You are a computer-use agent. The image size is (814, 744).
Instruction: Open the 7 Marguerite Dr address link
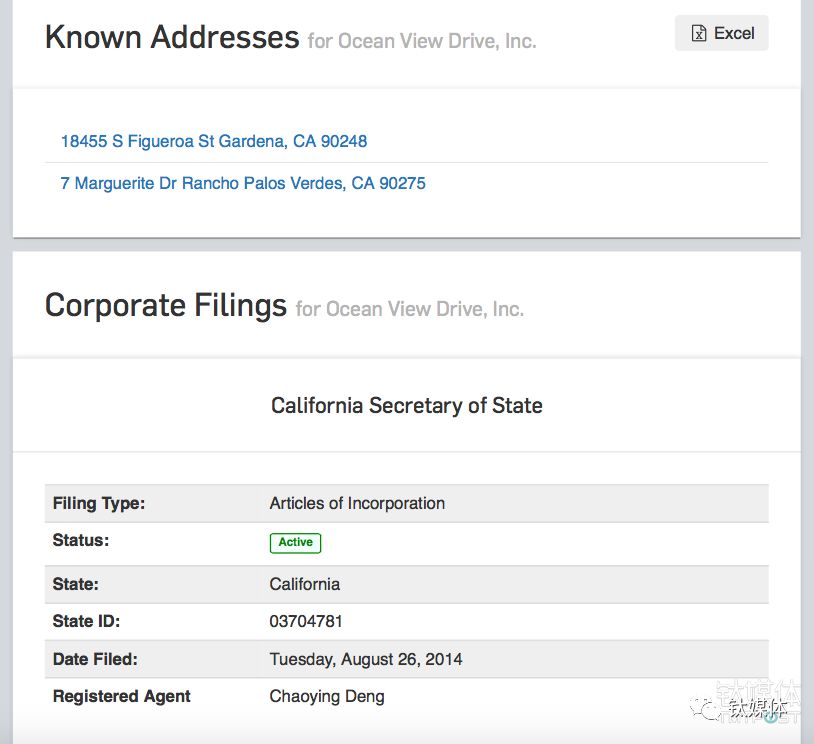coord(243,183)
